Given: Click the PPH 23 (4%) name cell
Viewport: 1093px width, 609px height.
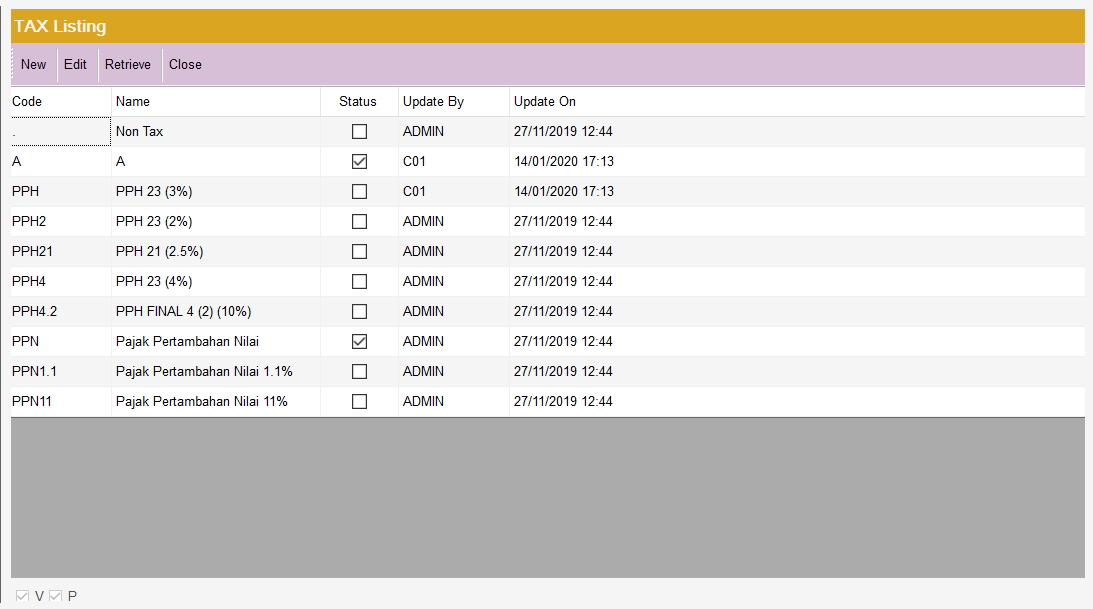Looking at the screenshot, I should click(154, 281).
